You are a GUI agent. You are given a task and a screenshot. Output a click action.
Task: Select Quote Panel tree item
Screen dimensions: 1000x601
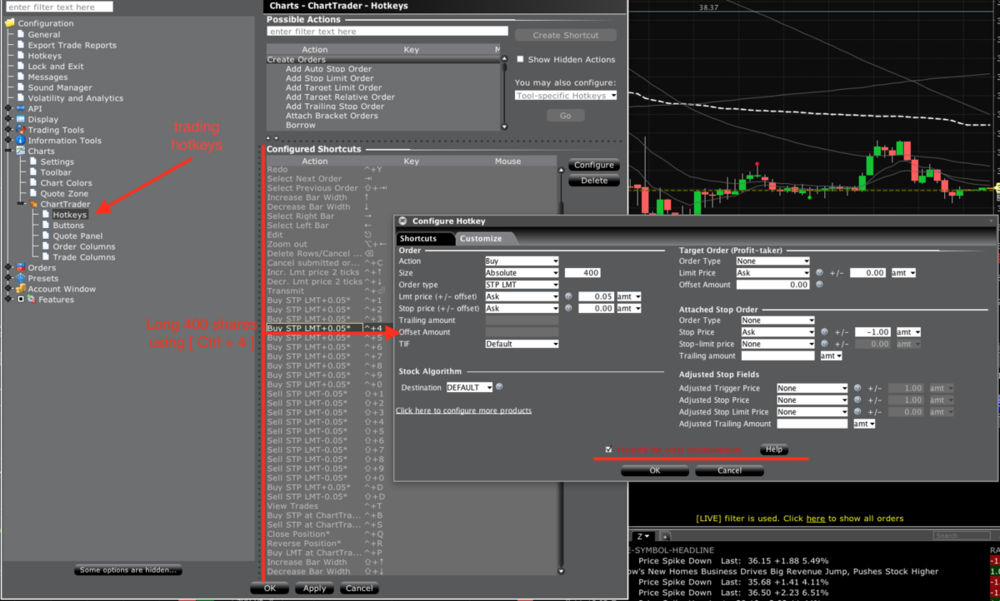(78, 236)
